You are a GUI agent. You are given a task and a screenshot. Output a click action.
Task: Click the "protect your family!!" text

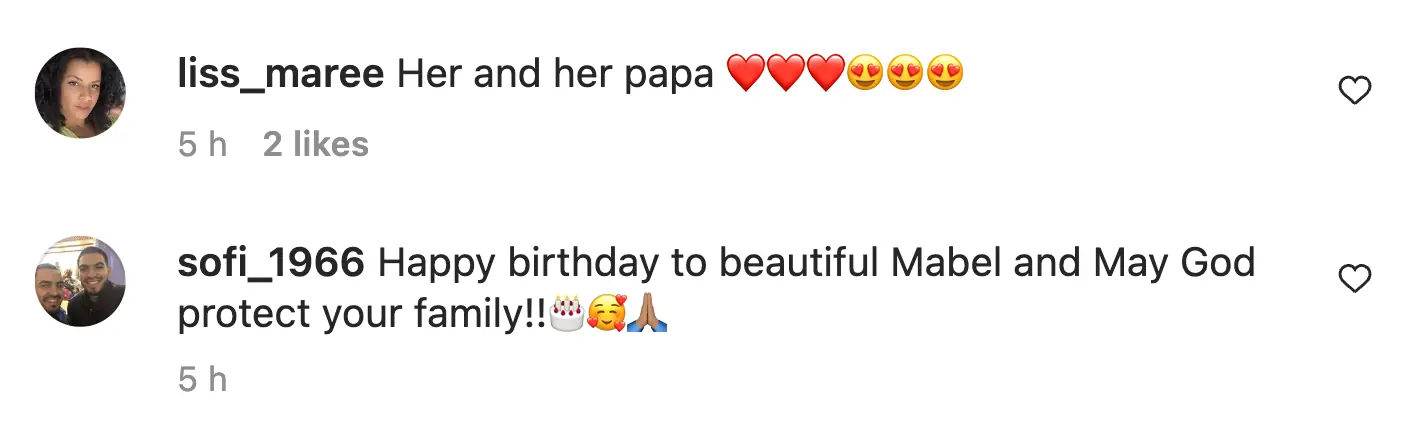(x=362, y=315)
